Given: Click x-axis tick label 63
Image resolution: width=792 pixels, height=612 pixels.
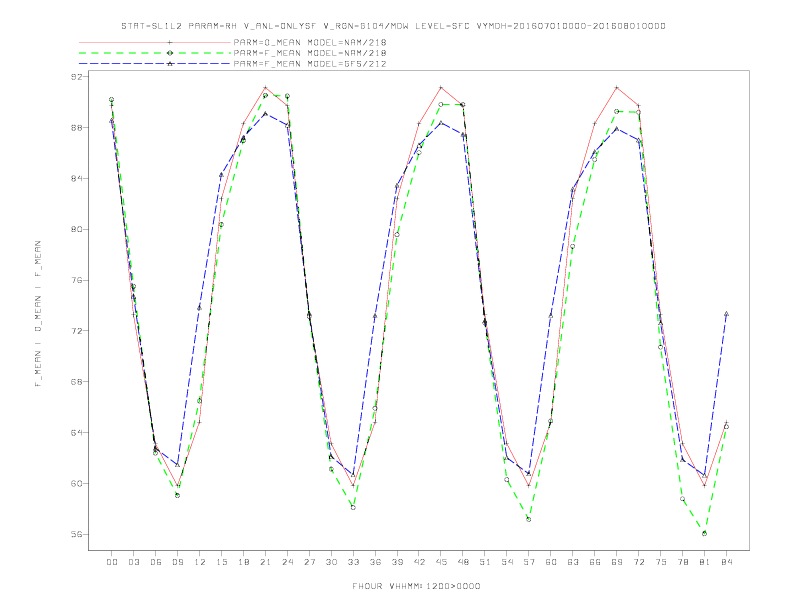Looking at the screenshot, I should (x=573, y=562).
